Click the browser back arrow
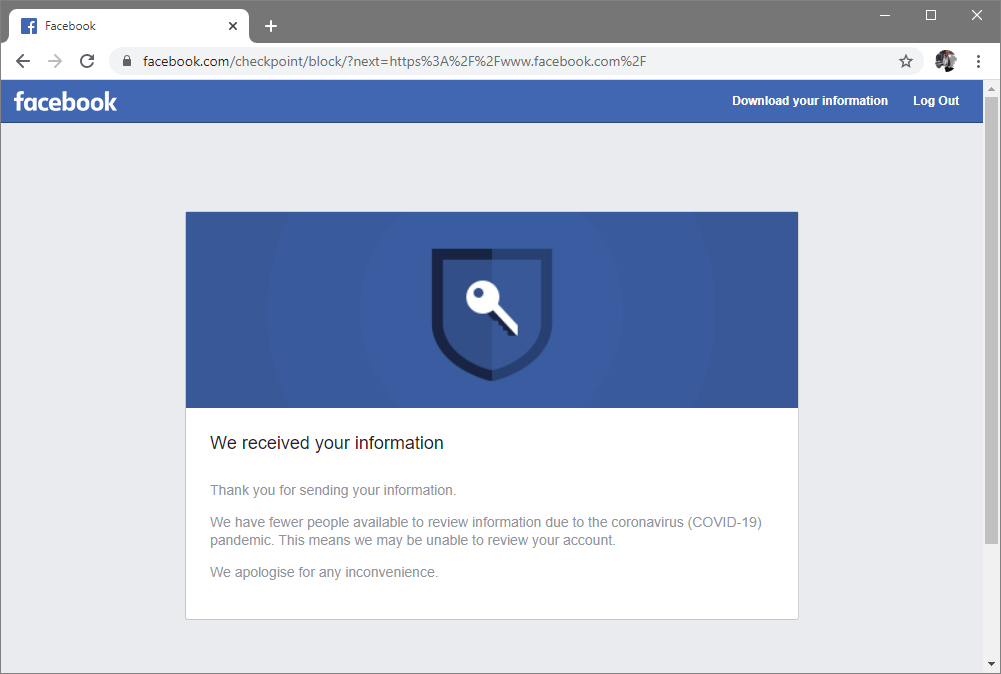Image resolution: width=1001 pixels, height=674 pixels. [23, 61]
